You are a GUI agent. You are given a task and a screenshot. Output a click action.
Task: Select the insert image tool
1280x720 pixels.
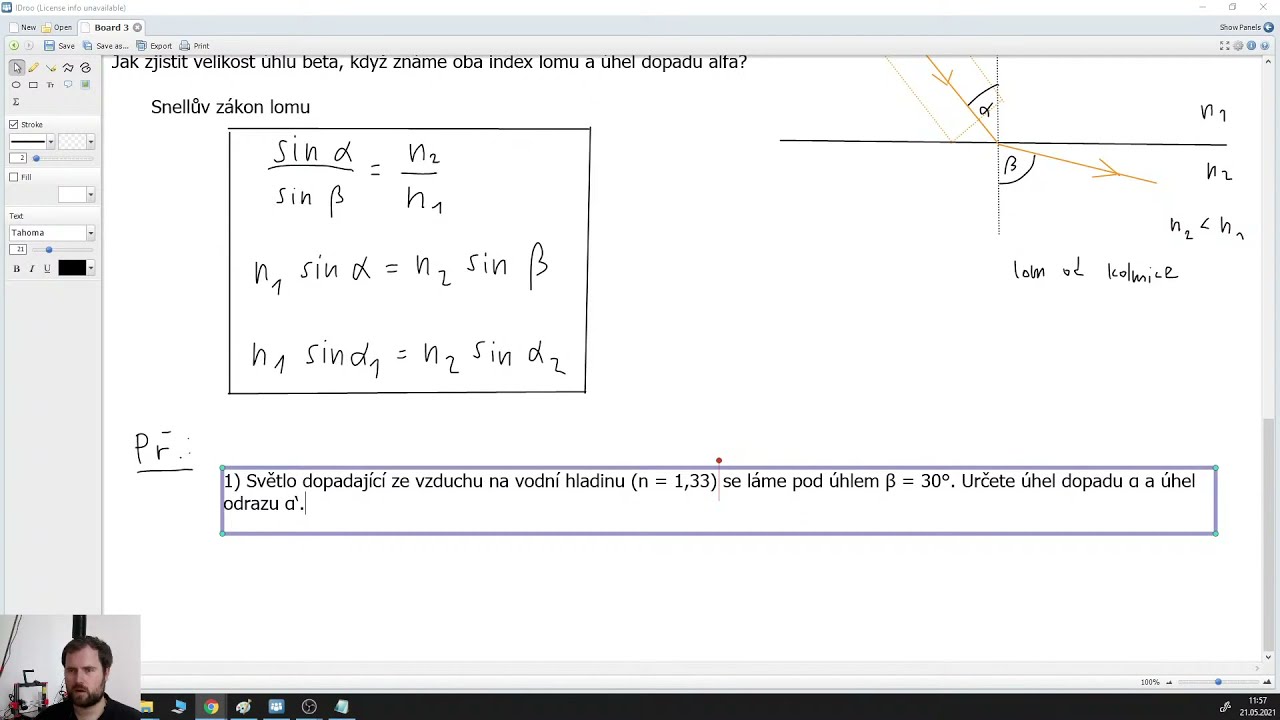pyautogui.click(x=85, y=85)
